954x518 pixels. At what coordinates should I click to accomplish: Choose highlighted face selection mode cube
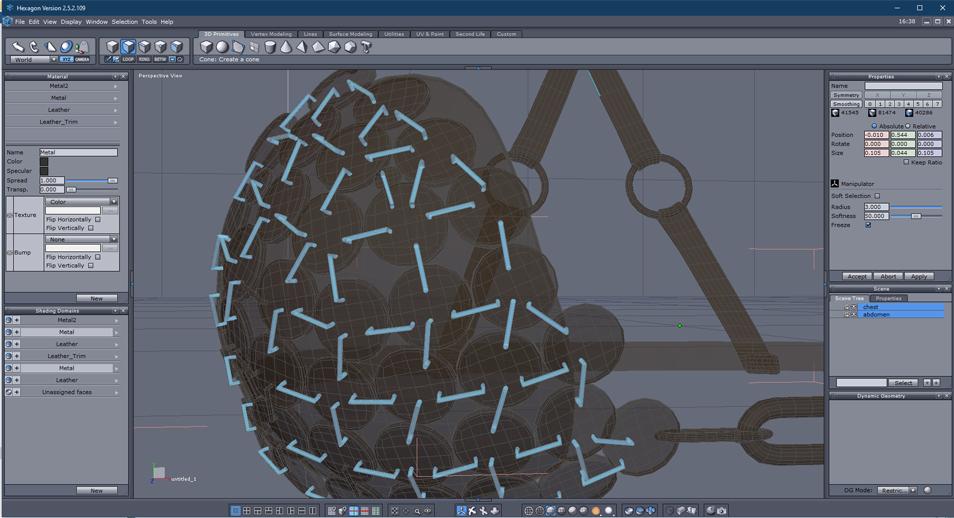tap(128, 47)
